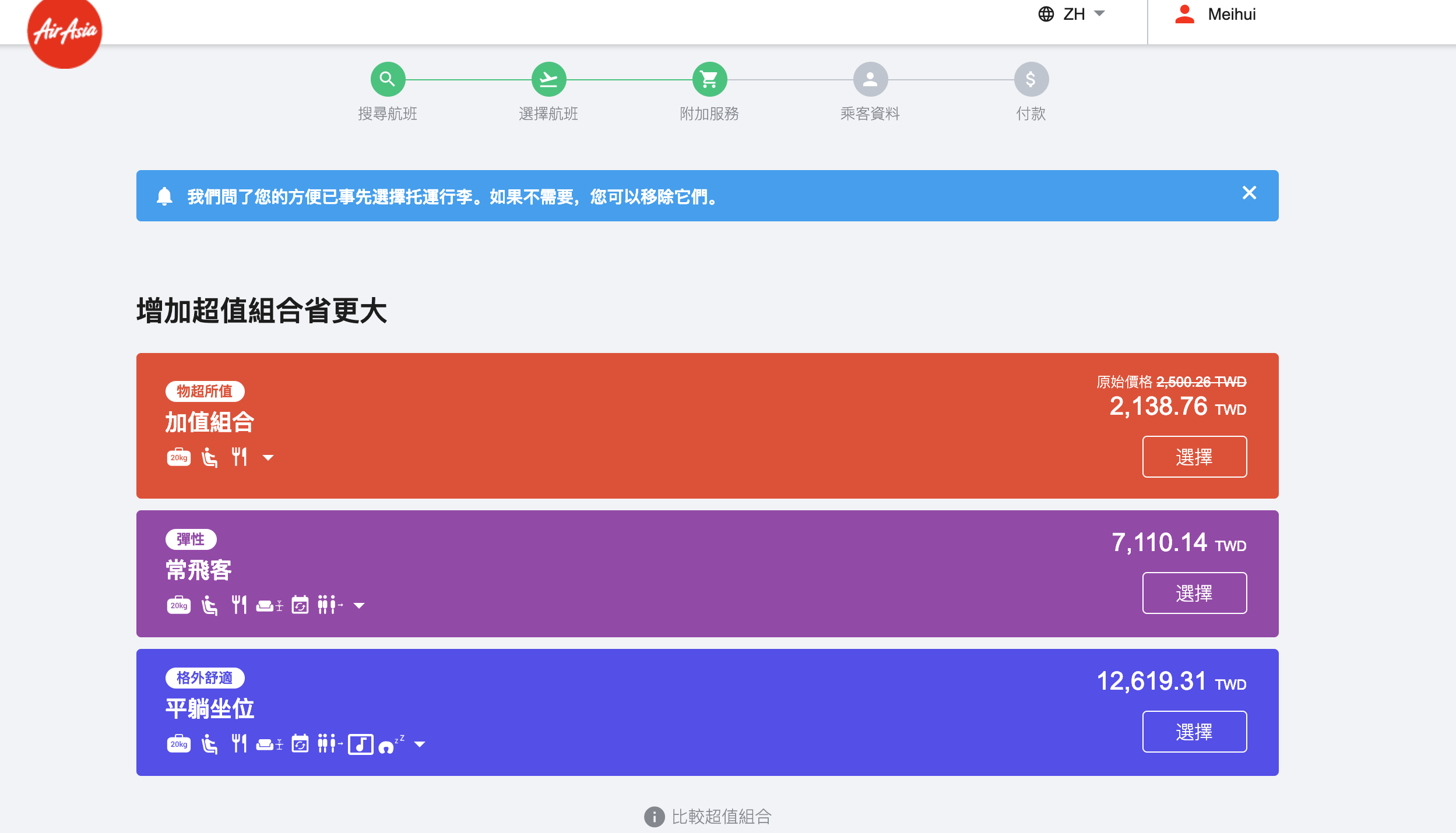Click the 物超所值 badge
1456x833 pixels.
click(x=205, y=391)
